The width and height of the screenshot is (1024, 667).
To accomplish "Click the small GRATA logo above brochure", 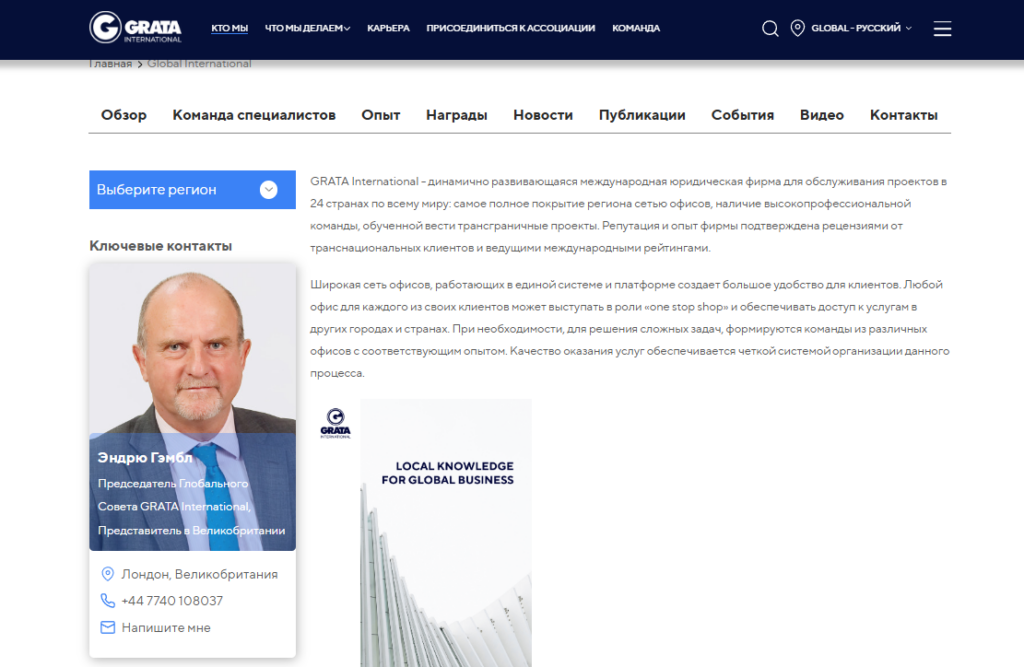I will 335,423.
